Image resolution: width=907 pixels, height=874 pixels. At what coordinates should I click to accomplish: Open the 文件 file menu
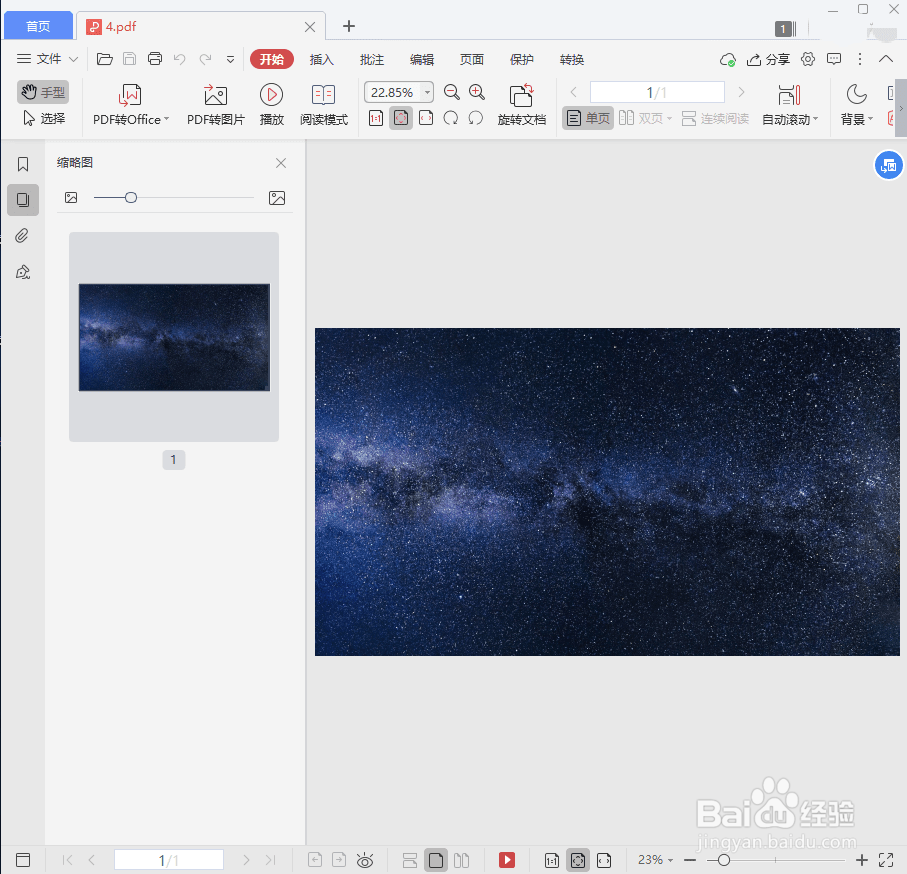tap(44, 59)
